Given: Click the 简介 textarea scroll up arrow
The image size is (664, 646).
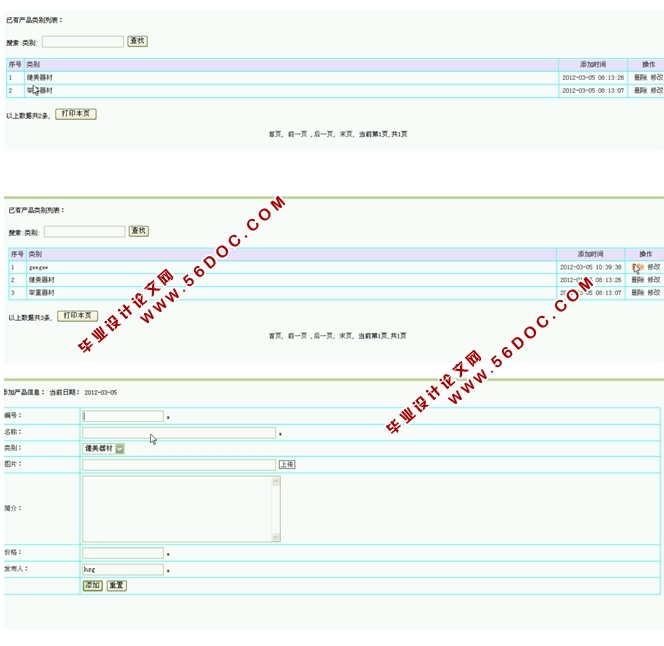Looking at the screenshot, I should tap(276, 481).
